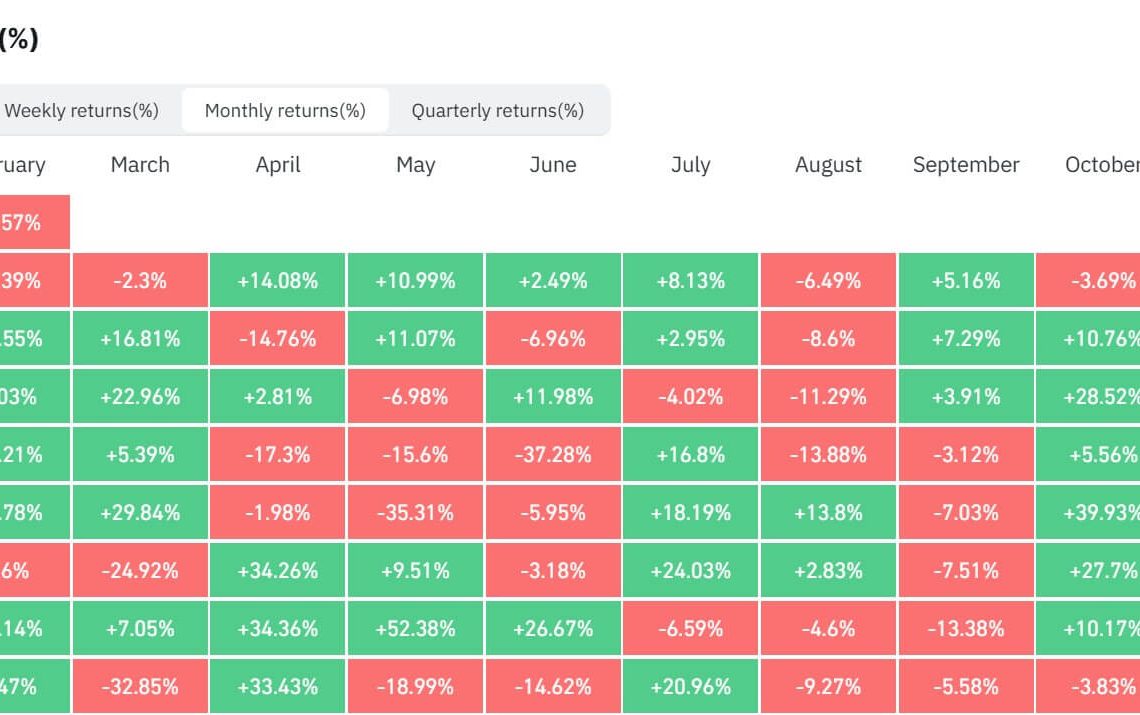Click the +22.96% March cell
Screen dimensions: 1140x715
click(x=140, y=397)
